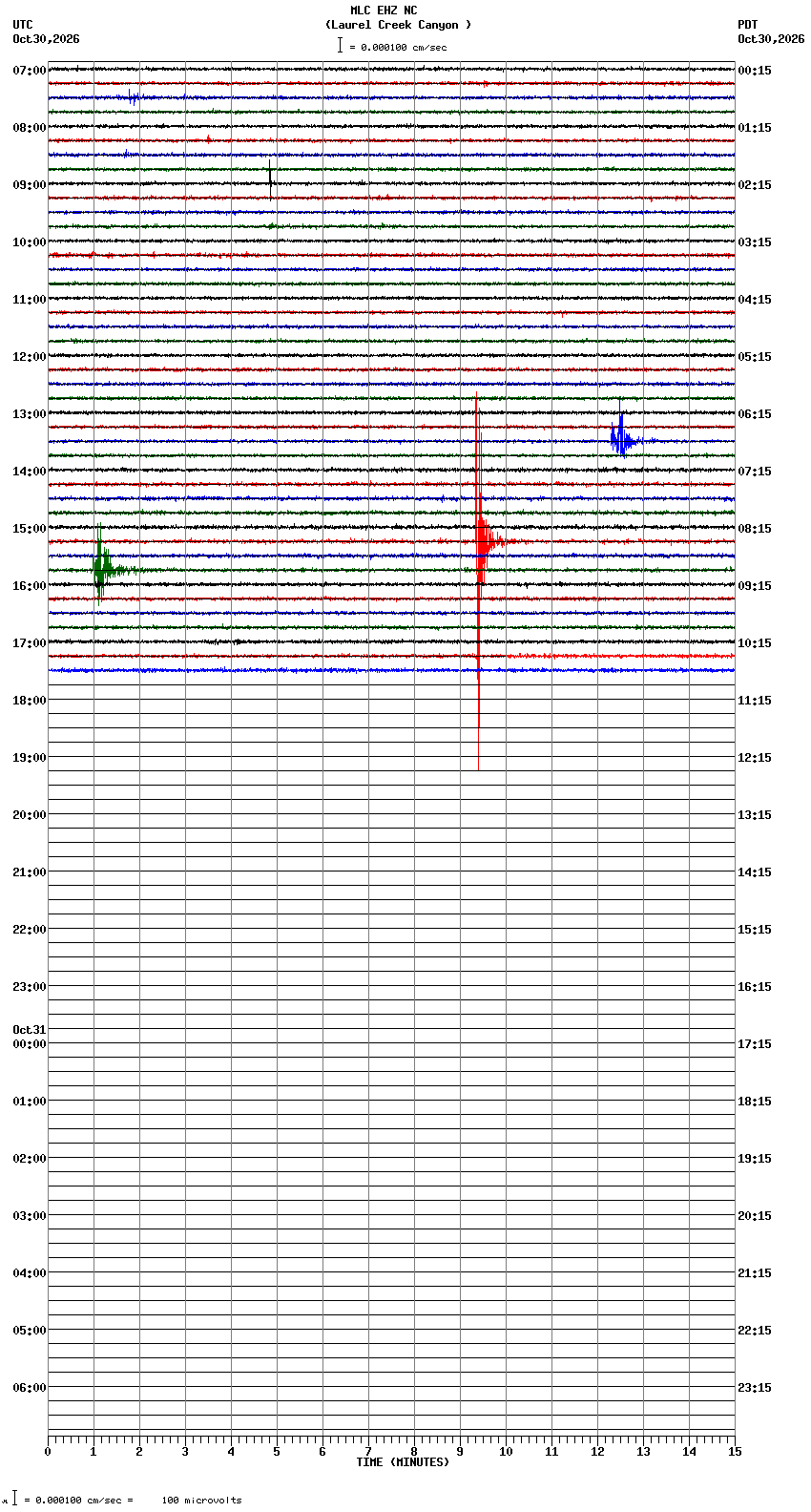
Task: Click the '13:00' UTC time label
Action: click(29, 414)
